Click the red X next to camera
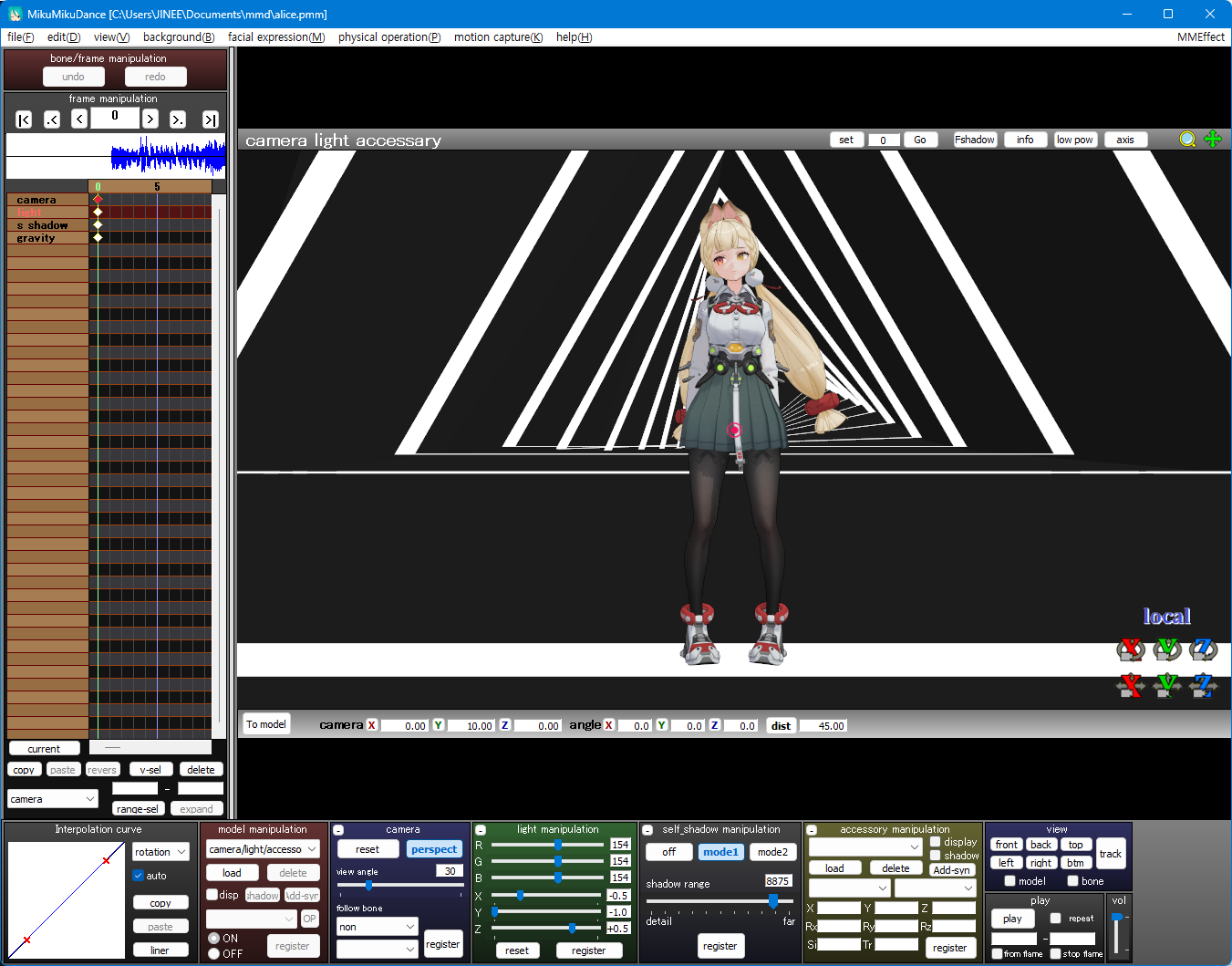Image resolution: width=1232 pixels, height=966 pixels. click(x=372, y=725)
